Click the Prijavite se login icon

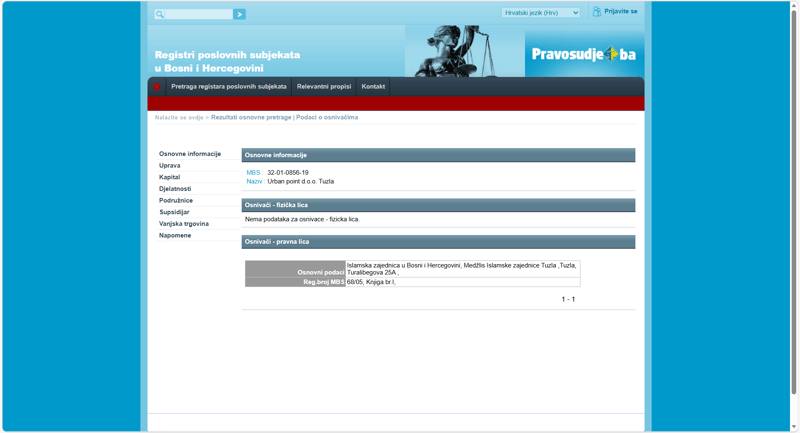pos(597,12)
